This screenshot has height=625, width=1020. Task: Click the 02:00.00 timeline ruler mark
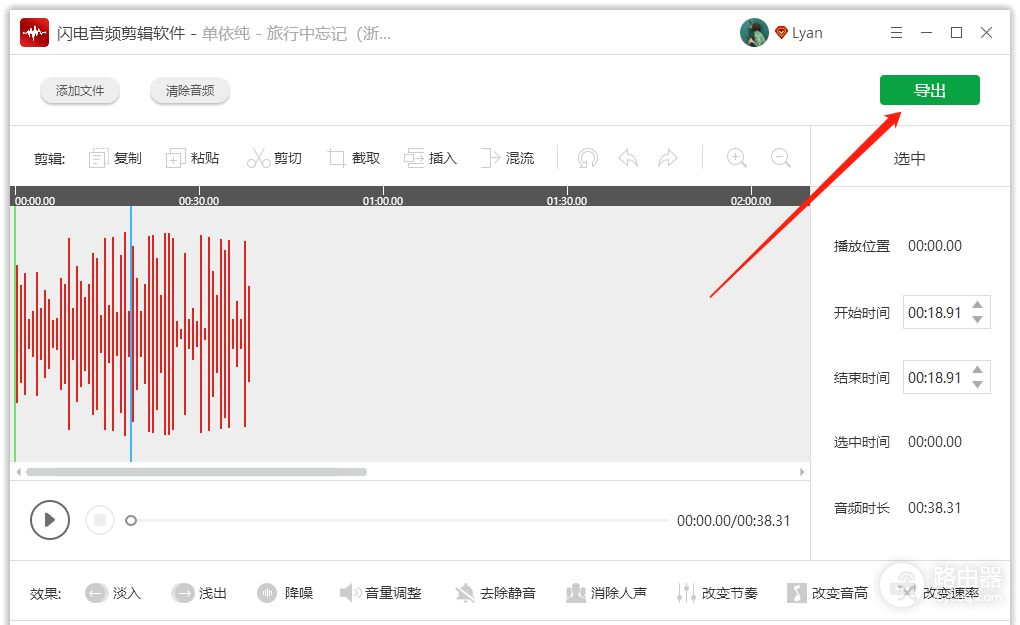click(x=751, y=201)
